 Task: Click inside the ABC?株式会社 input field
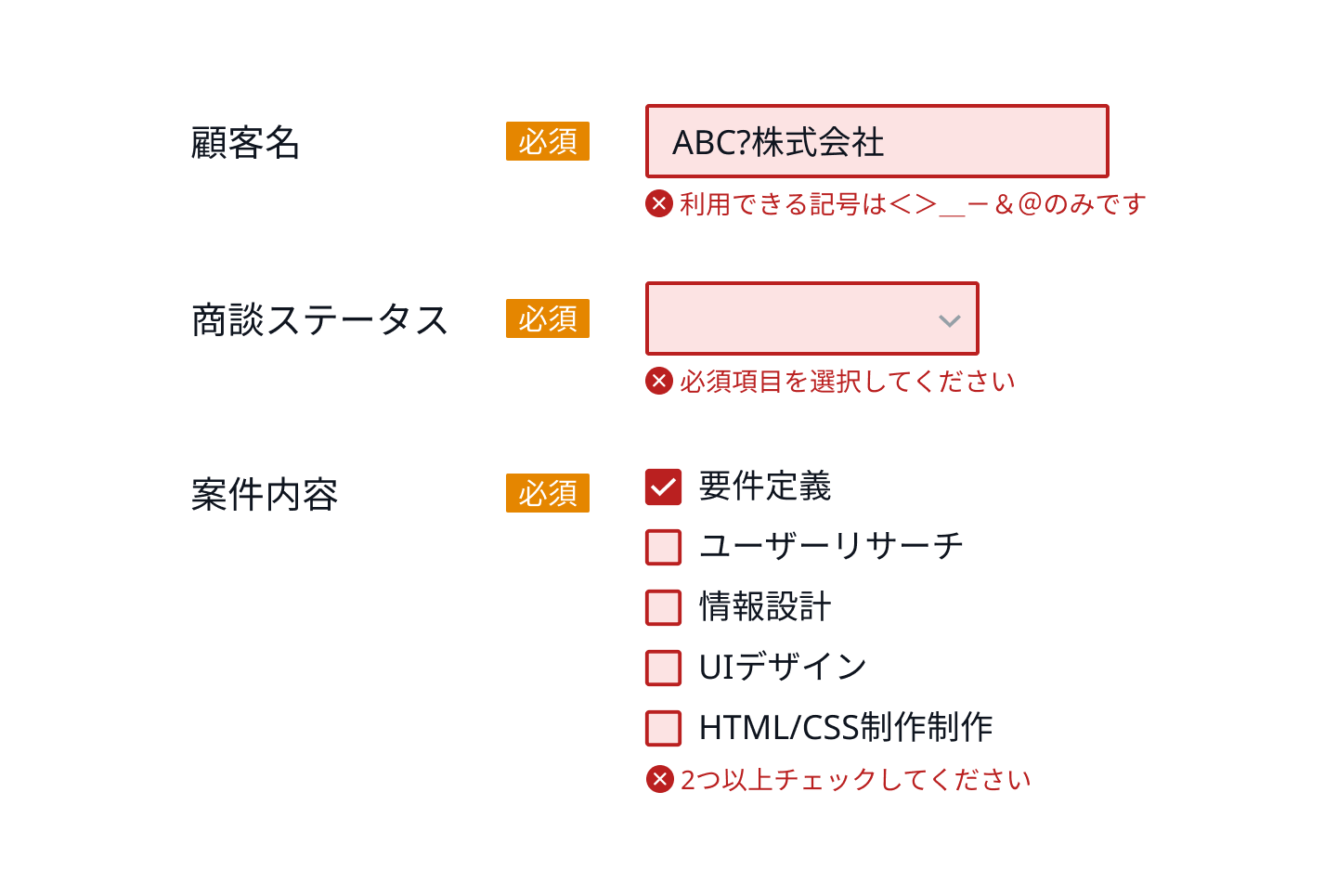[876, 141]
